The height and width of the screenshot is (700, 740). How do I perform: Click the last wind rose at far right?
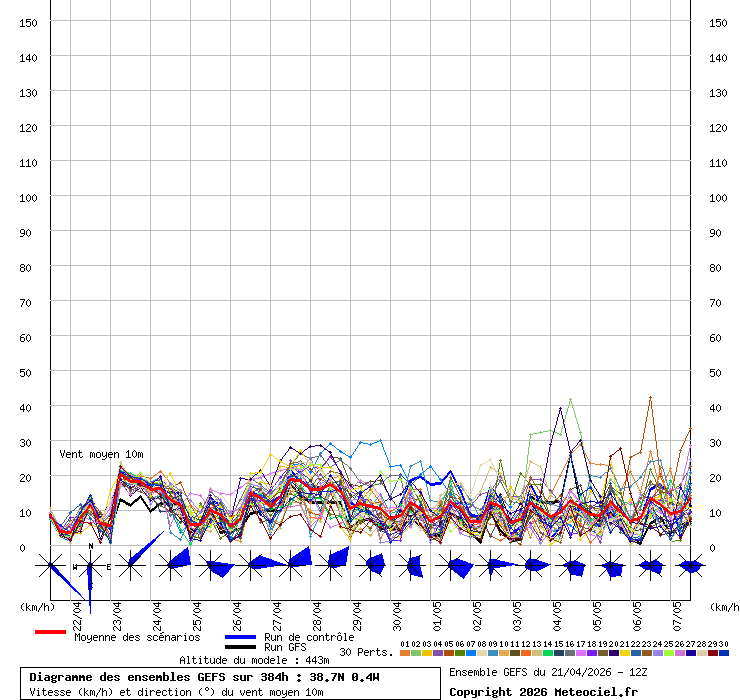point(690,566)
